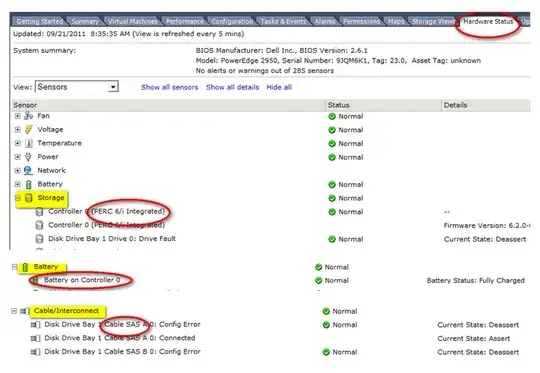The width and height of the screenshot is (540, 373).
Task: Select 'Disk Drive Bay 1 Drive 0: Drive Fault' row
Action: tap(112, 239)
